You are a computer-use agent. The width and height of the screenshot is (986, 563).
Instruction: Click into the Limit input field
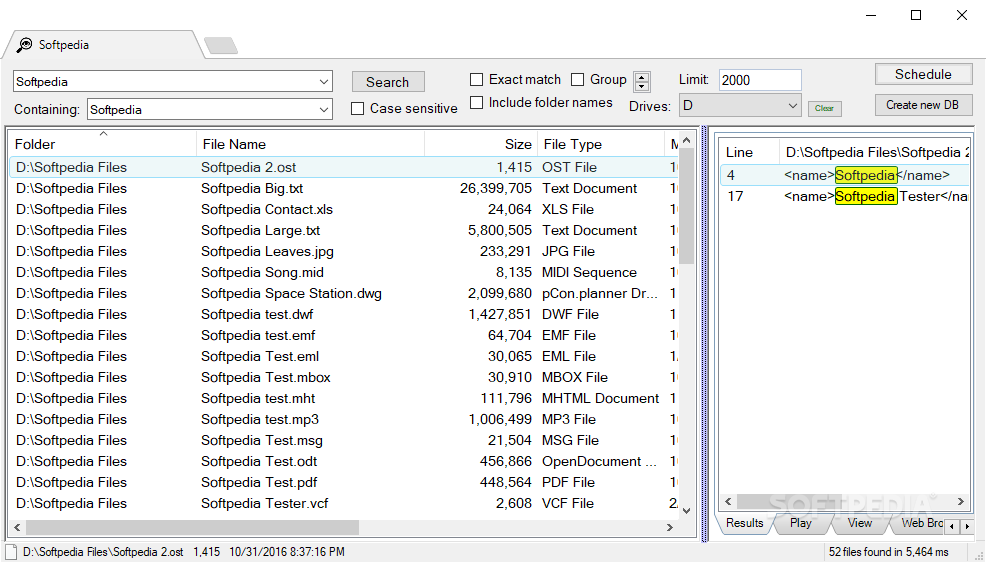[x=760, y=80]
